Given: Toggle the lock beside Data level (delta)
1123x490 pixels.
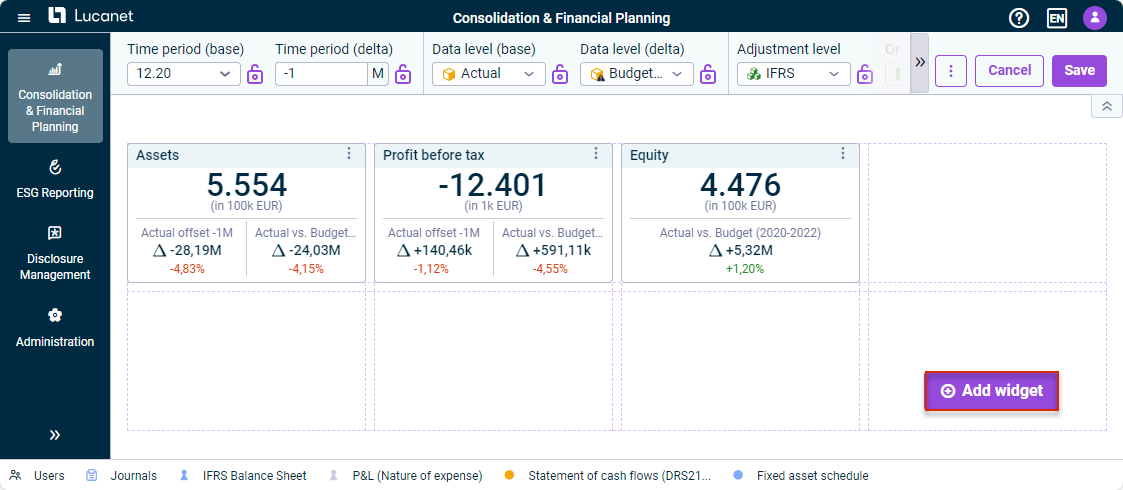Looking at the screenshot, I should [x=708, y=74].
